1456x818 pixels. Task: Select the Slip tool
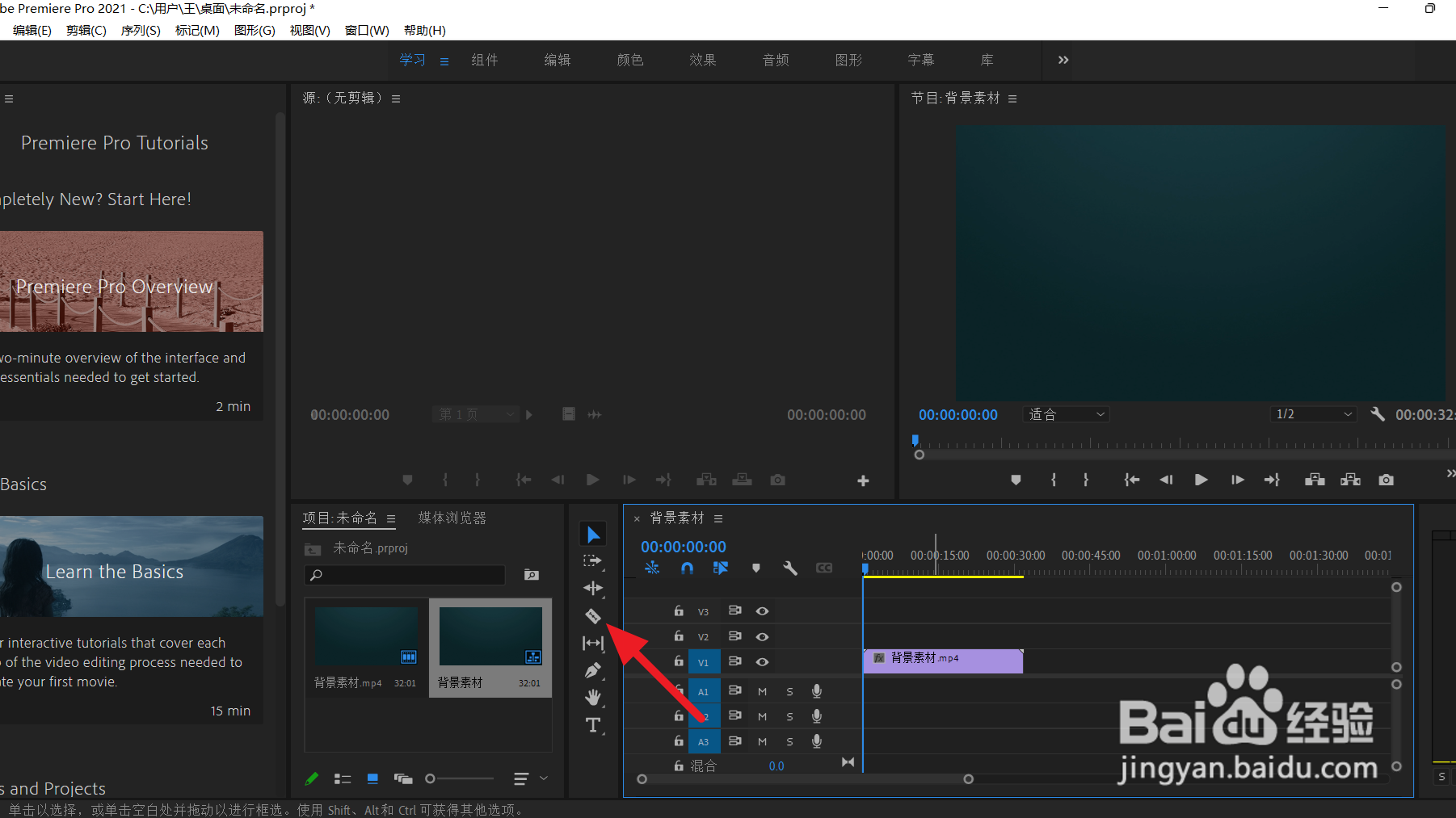(593, 643)
